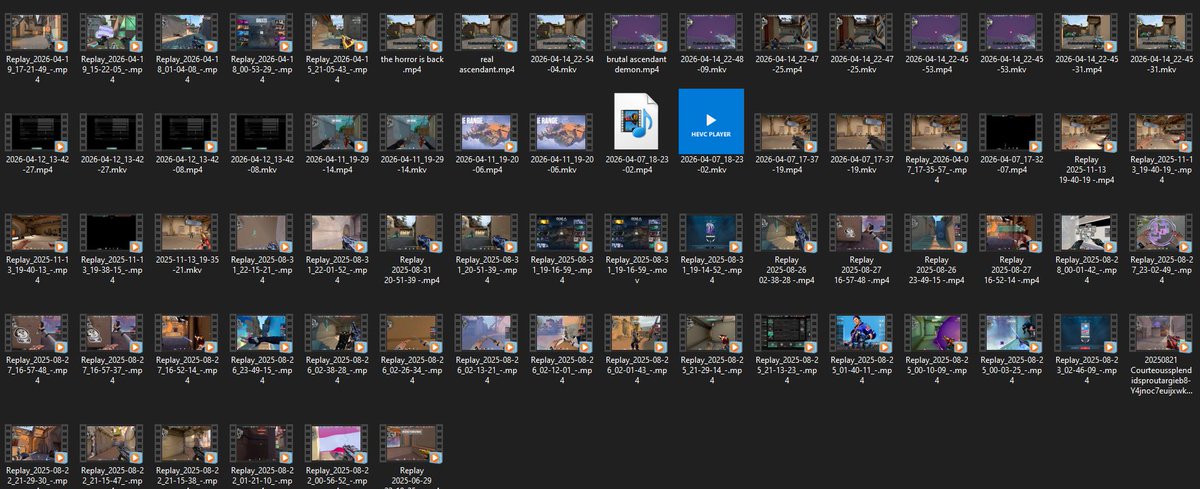Select the 2026-04-07_17-37-19.mkv file
1200x489 pixels.
coord(861,144)
